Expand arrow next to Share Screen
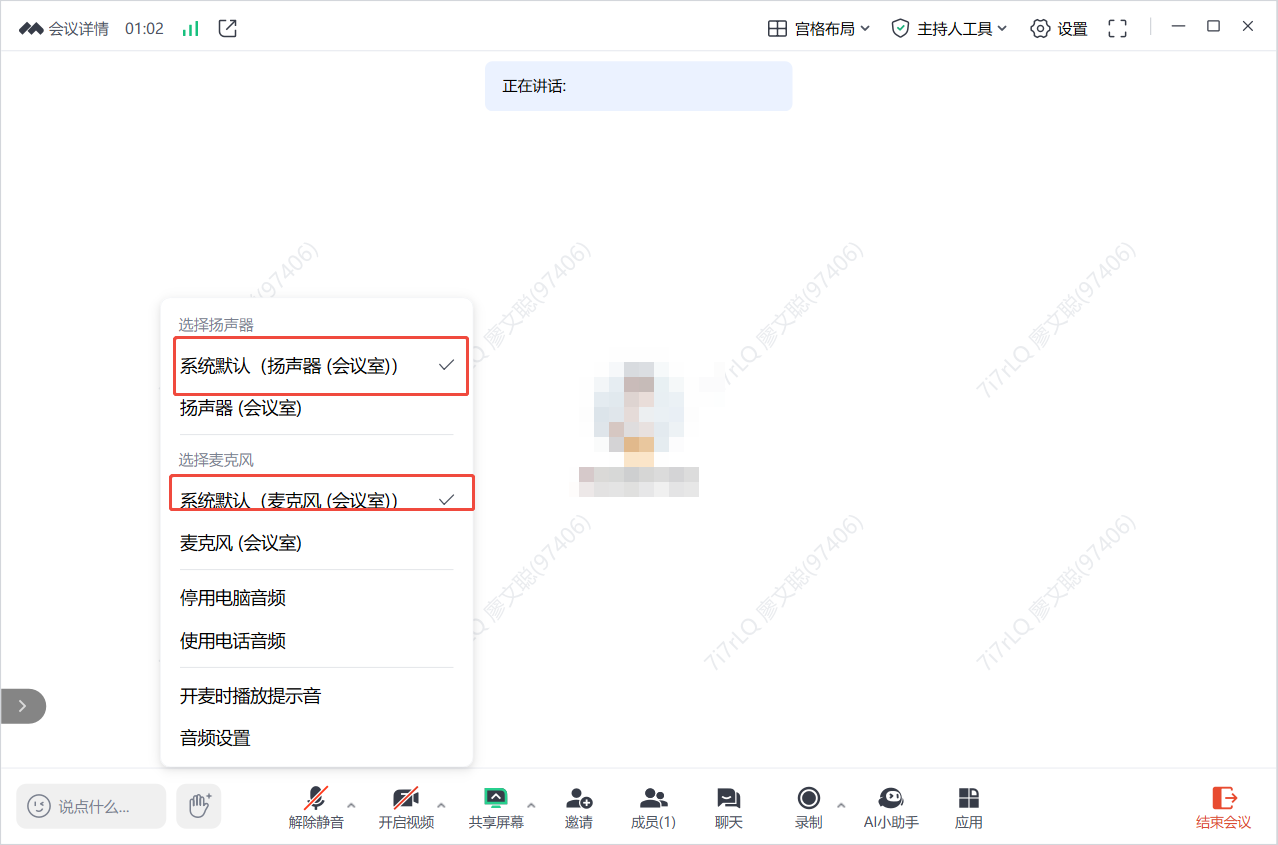1278x845 pixels. point(531,805)
